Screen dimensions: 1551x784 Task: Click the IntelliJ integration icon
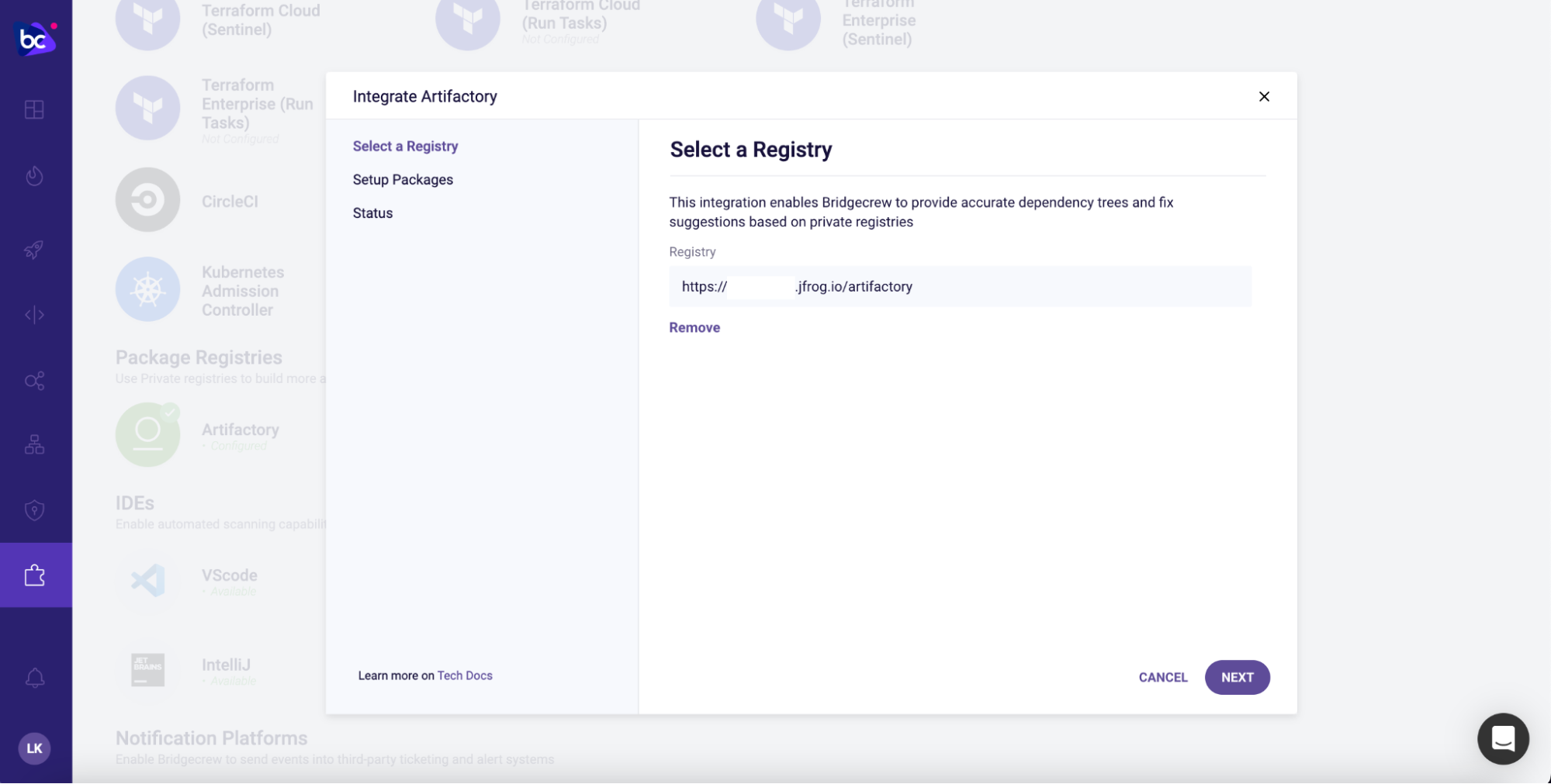[147, 670]
